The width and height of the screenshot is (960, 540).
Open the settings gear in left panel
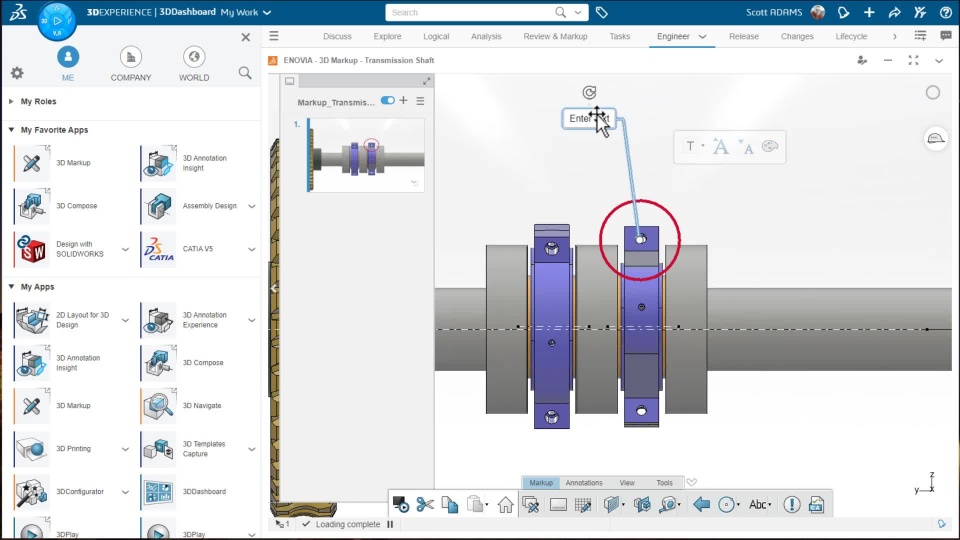tap(17, 73)
